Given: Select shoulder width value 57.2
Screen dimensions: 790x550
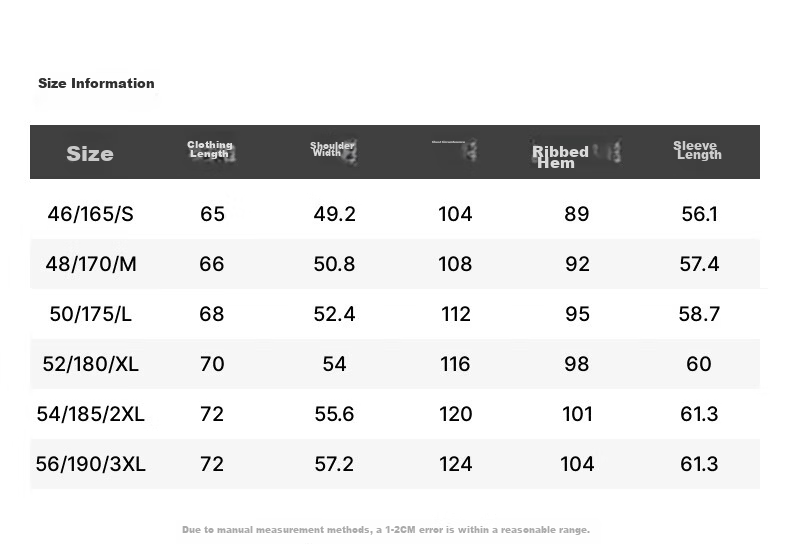Looking at the screenshot, I should pyautogui.click(x=334, y=464).
